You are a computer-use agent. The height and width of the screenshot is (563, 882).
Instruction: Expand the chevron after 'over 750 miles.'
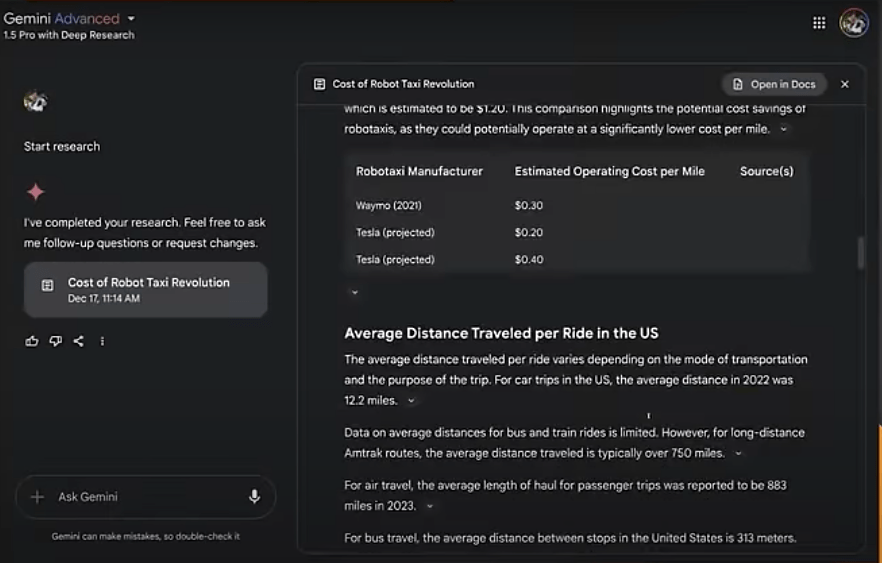pos(738,454)
